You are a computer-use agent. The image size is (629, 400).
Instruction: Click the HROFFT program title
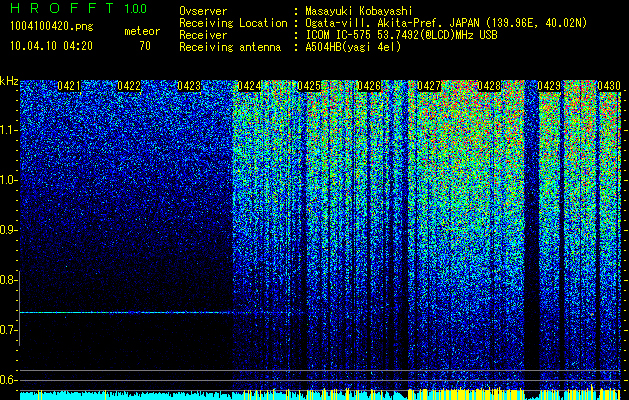(x=62, y=8)
